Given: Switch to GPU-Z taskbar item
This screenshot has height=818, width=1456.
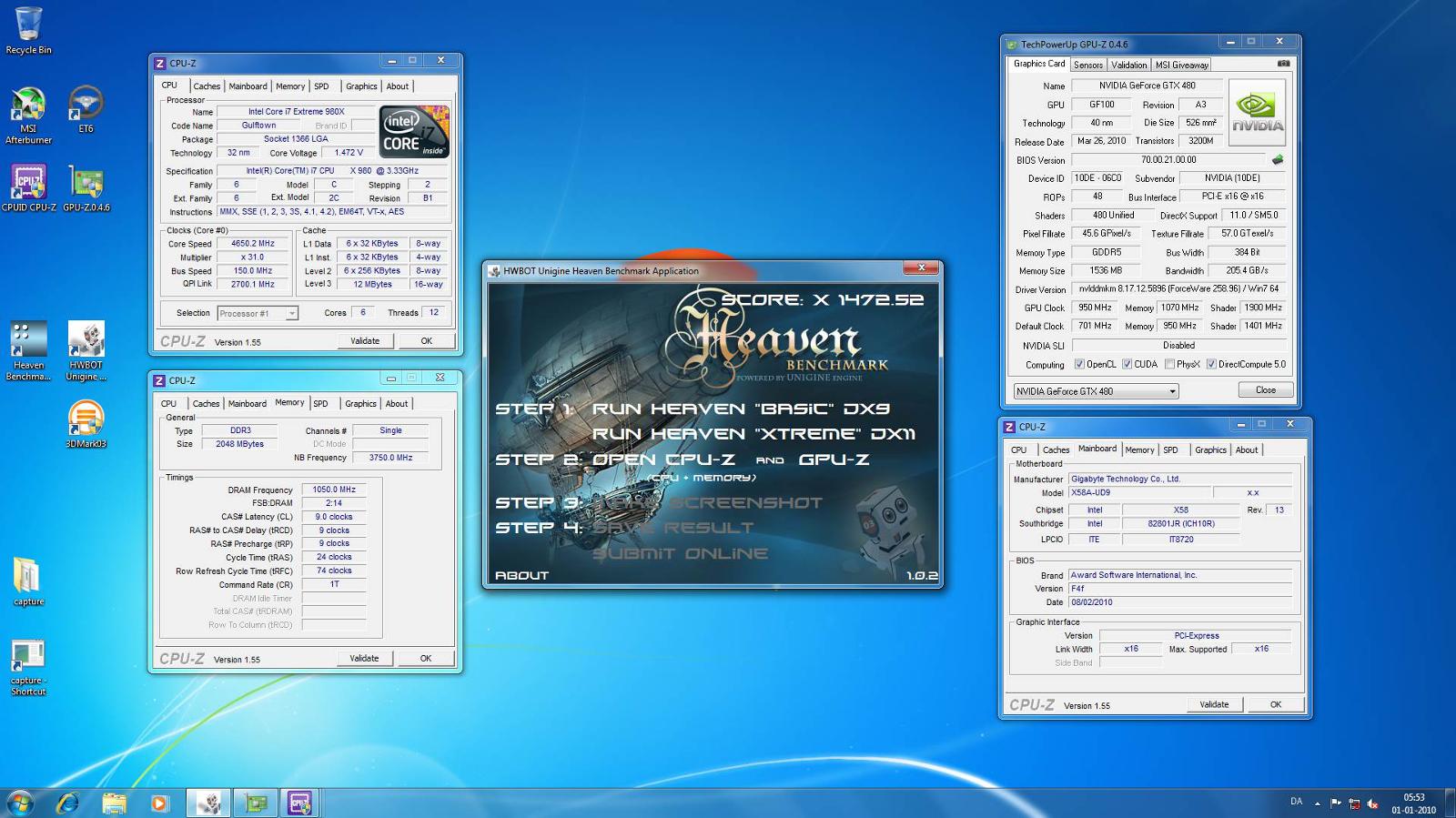Looking at the screenshot, I should click(256, 803).
